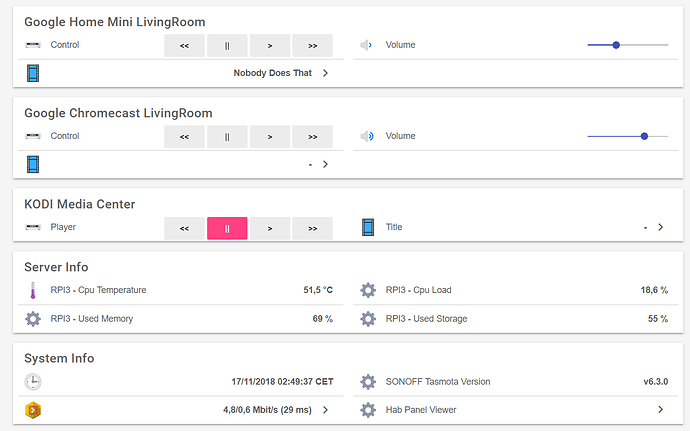Click the film icon next to Title
The width and height of the screenshot is (690, 431).
[x=368, y=227]
